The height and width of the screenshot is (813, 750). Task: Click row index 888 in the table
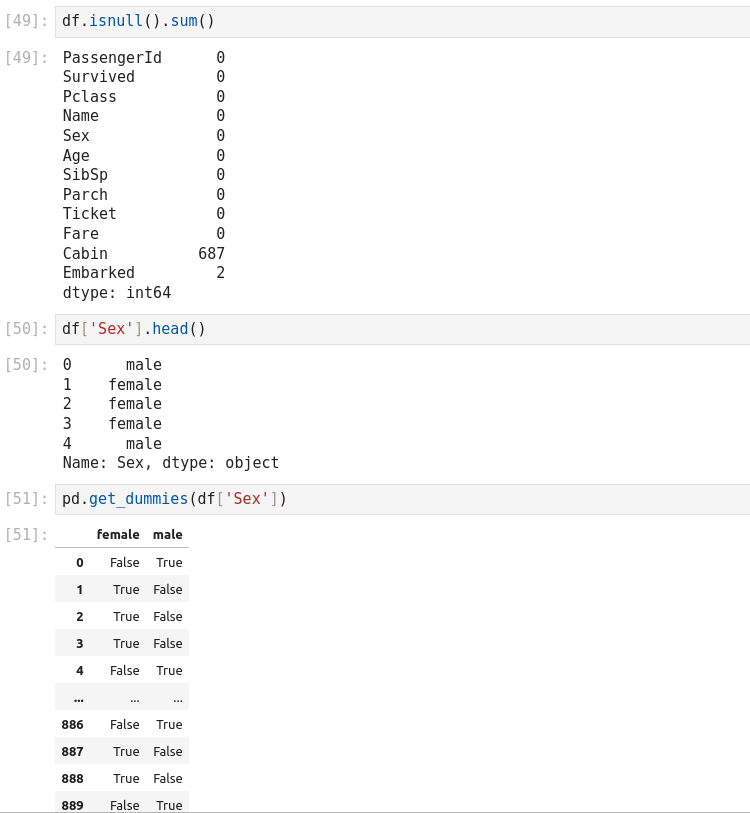tap(72, 778)
